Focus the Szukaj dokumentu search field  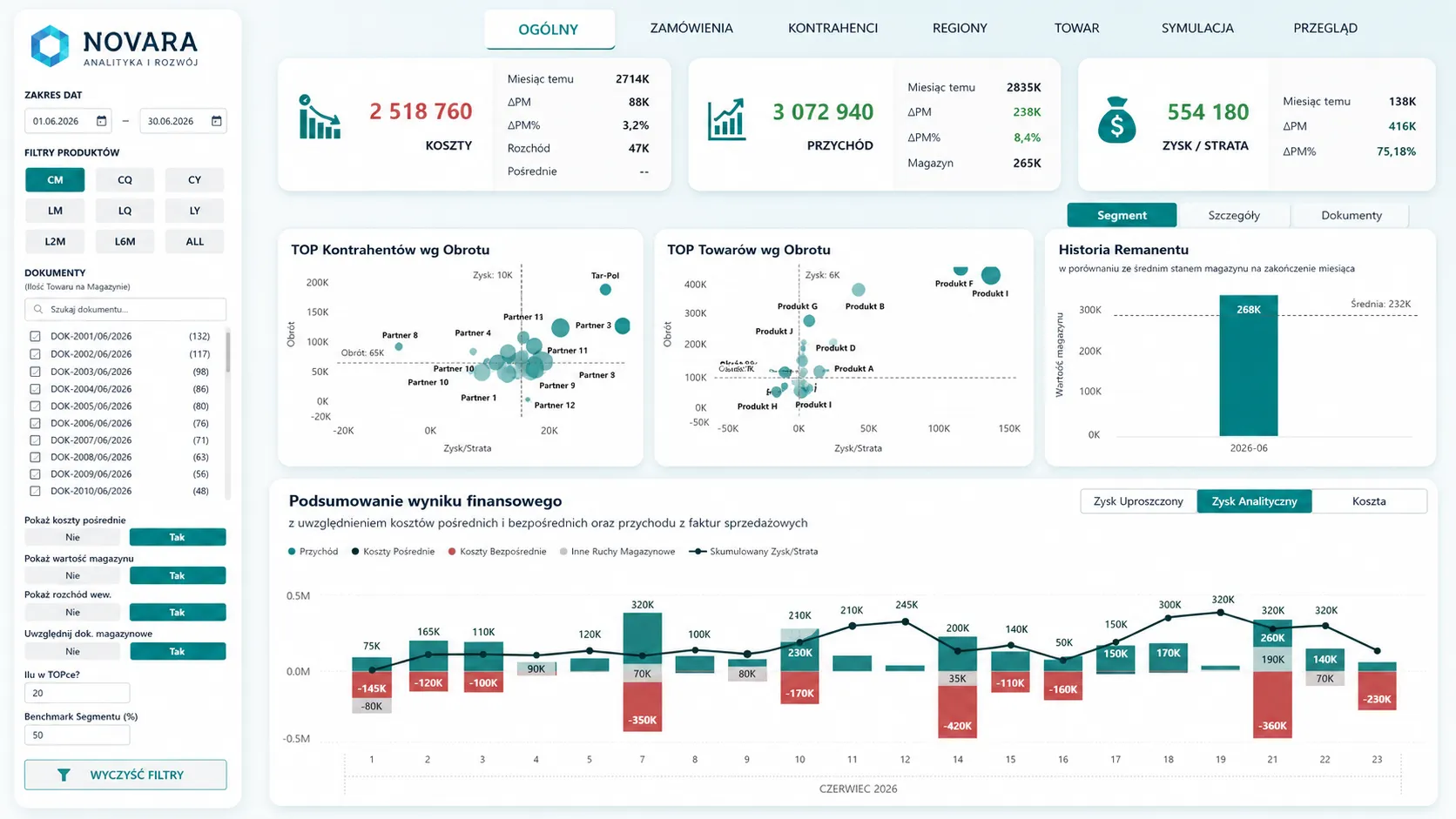tap(125, 309)
